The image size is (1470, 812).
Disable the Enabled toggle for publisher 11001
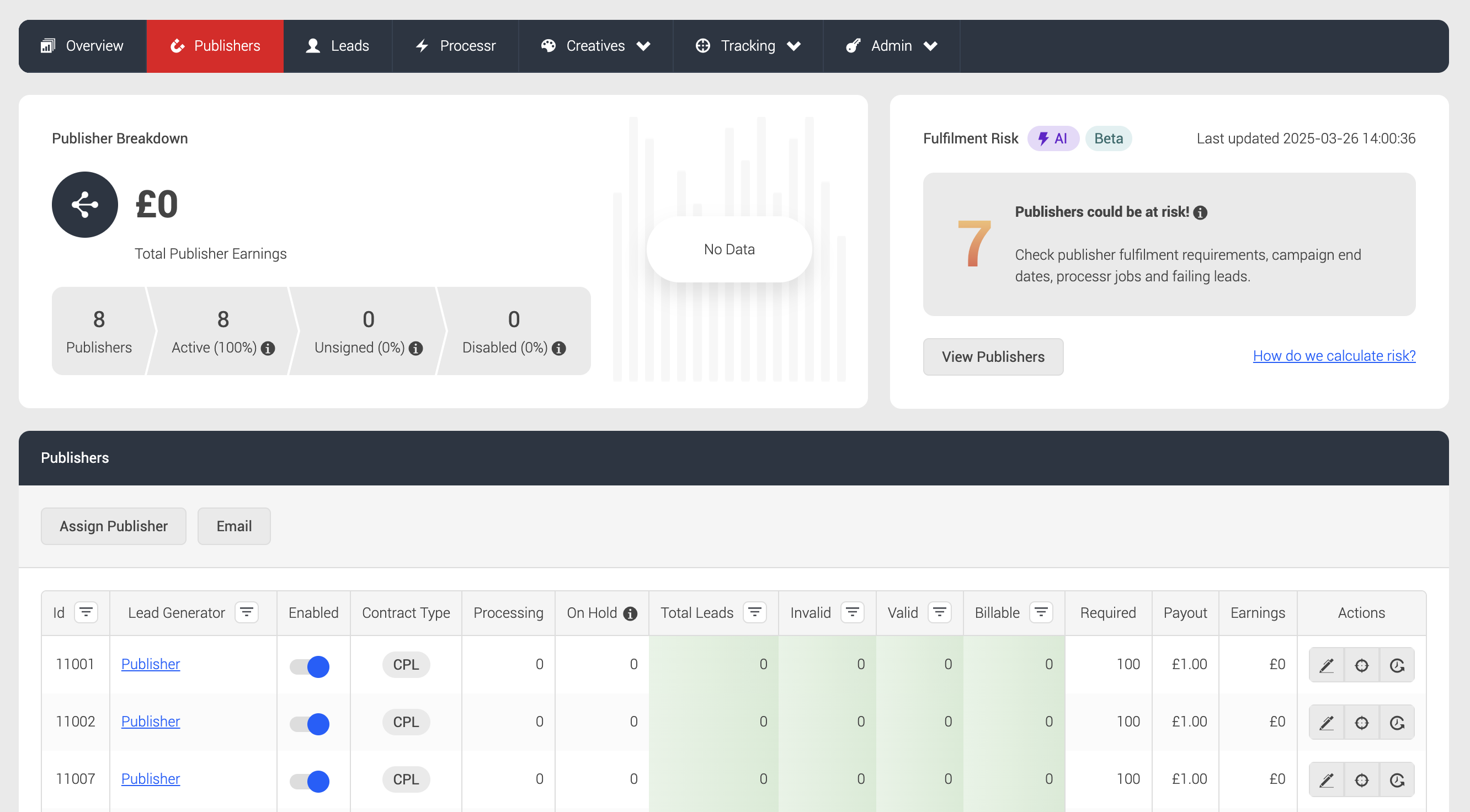coord(310,666)
